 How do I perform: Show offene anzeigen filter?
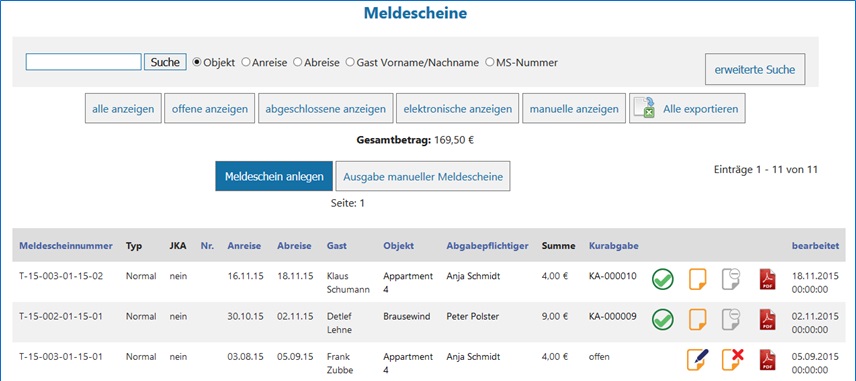click(x=210, y=109)
